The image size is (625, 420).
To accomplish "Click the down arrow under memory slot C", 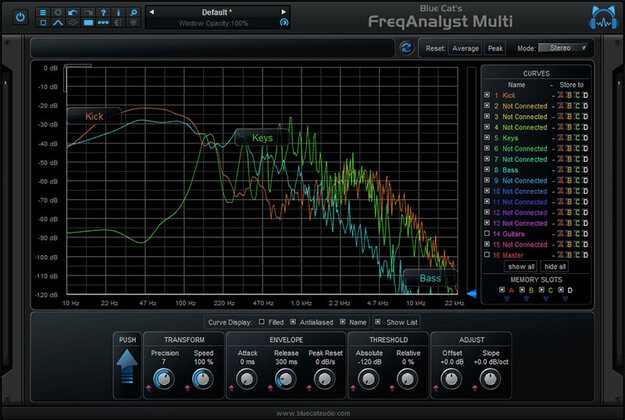I will (x=546, y=298).
